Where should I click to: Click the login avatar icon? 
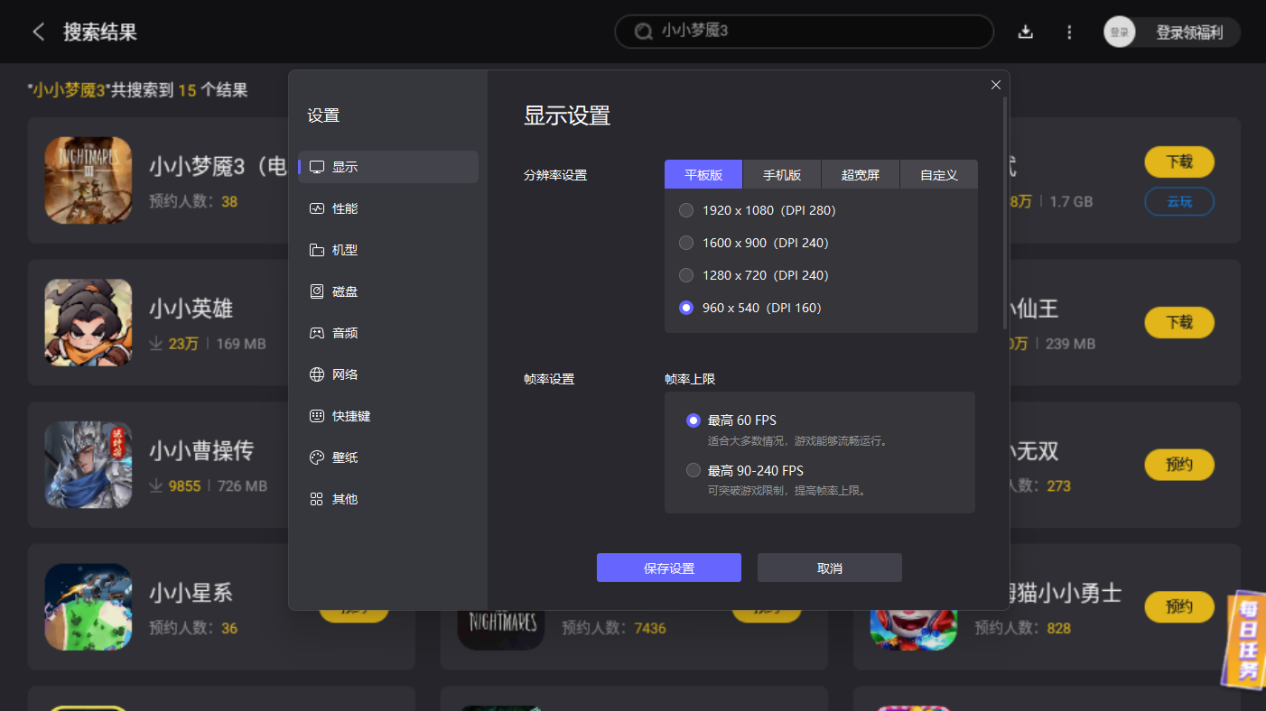1119,32
